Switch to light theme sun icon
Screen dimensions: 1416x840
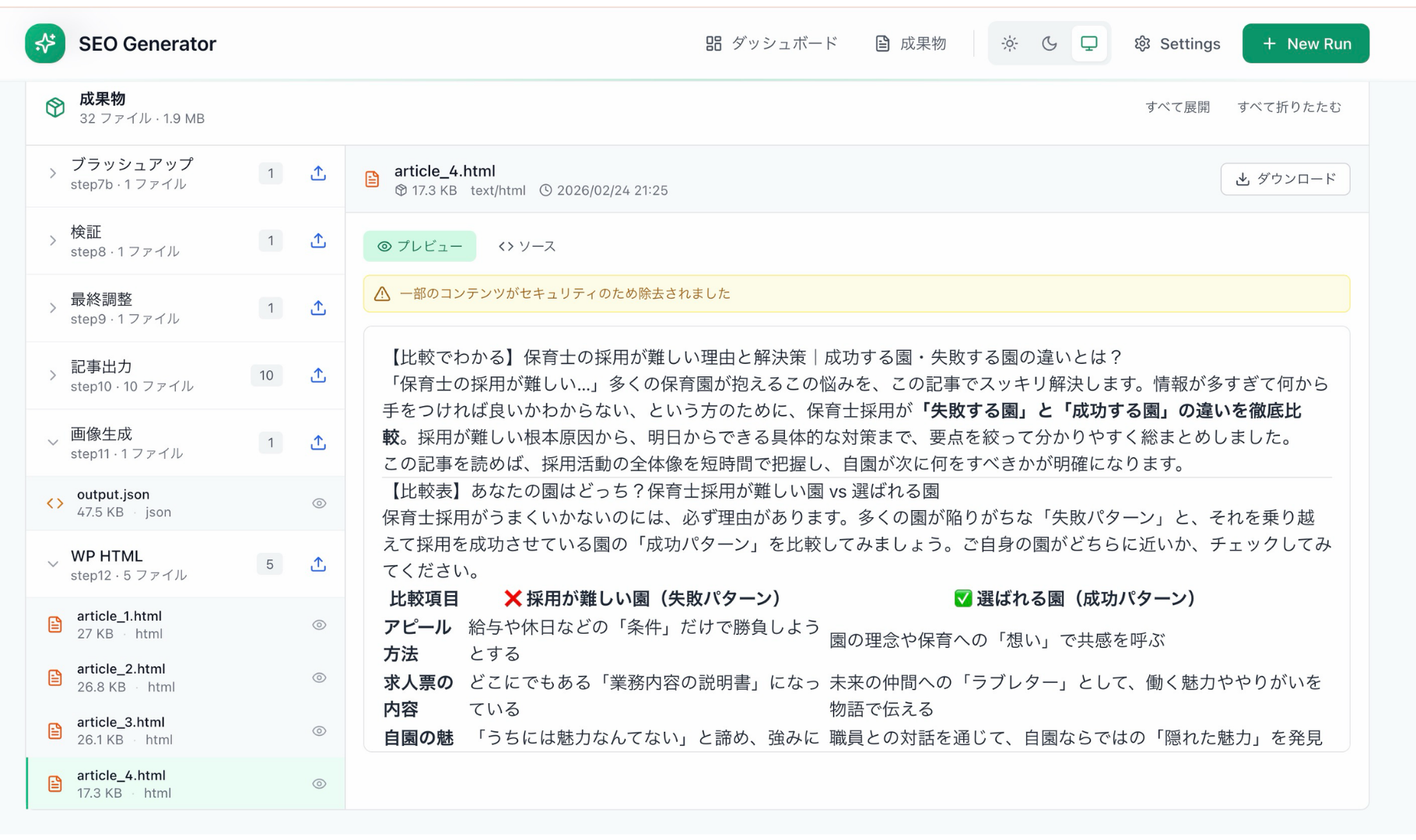point(1009,44)
